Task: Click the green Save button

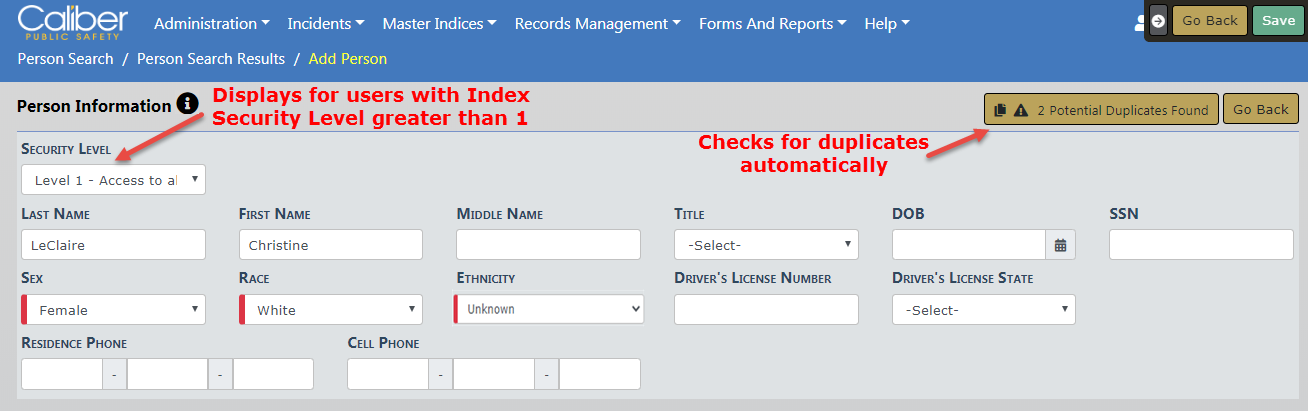Action: pyautogui.click(x=1278, y=21)
